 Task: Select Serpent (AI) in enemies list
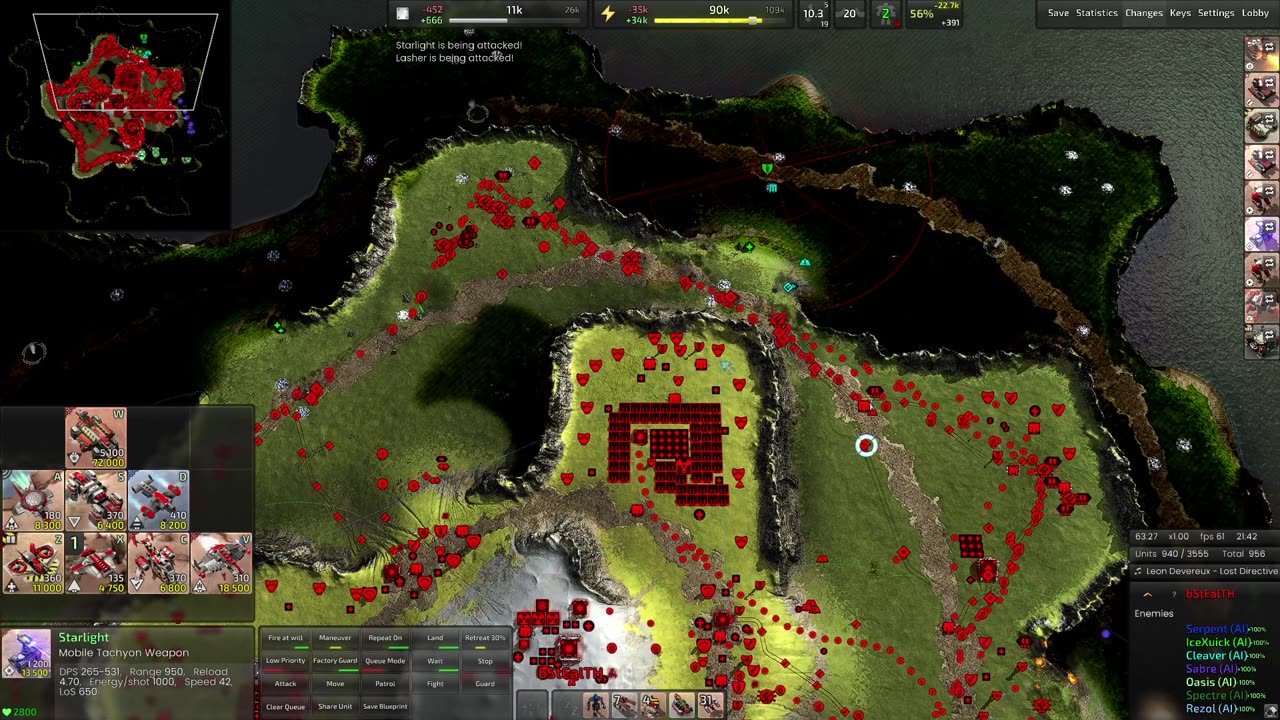(x=1217, y=629)
